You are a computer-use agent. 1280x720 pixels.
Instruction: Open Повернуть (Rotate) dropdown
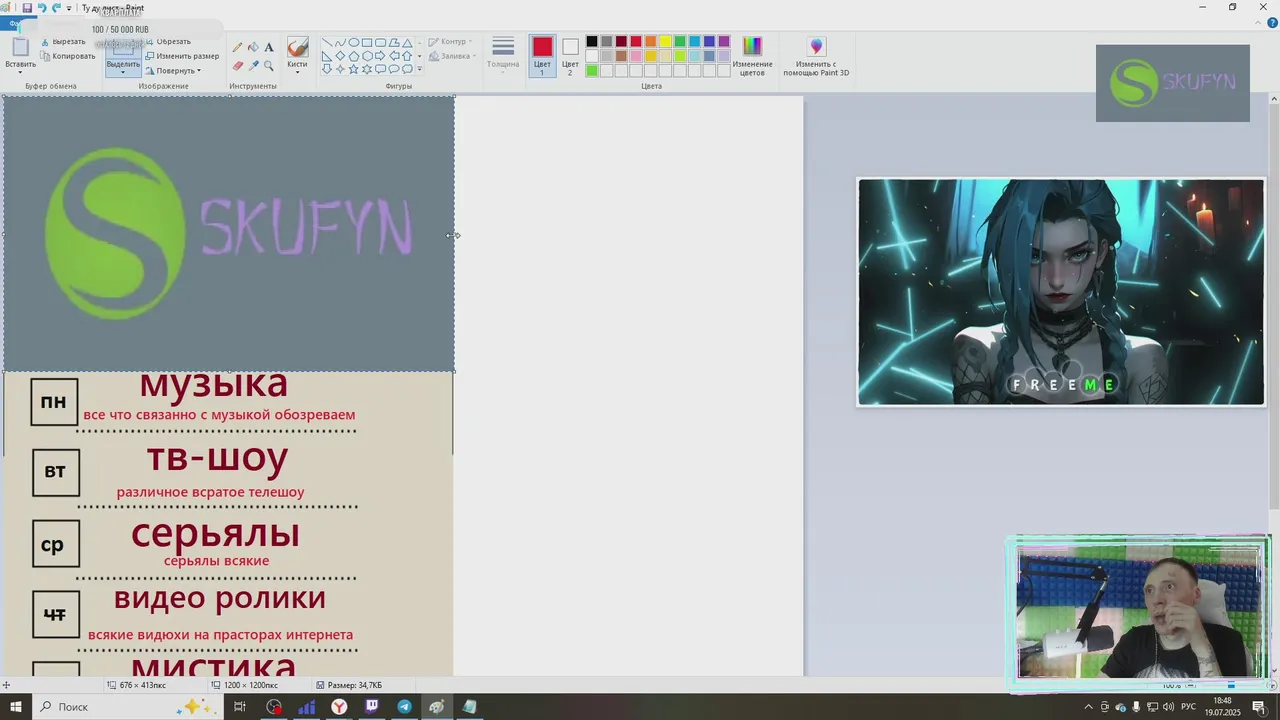pyautogui.click(x=173, y=71)
